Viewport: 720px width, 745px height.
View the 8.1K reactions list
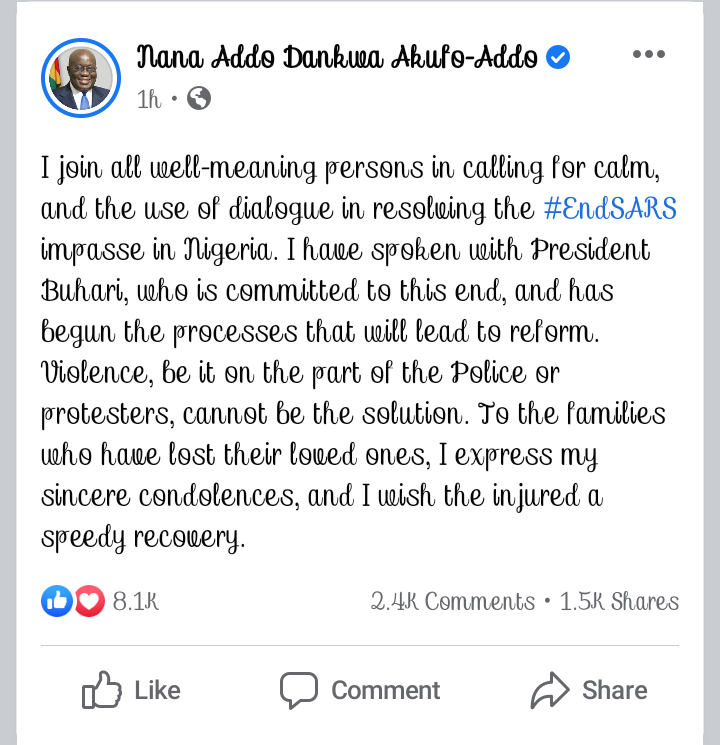click(x=136, y=601)
